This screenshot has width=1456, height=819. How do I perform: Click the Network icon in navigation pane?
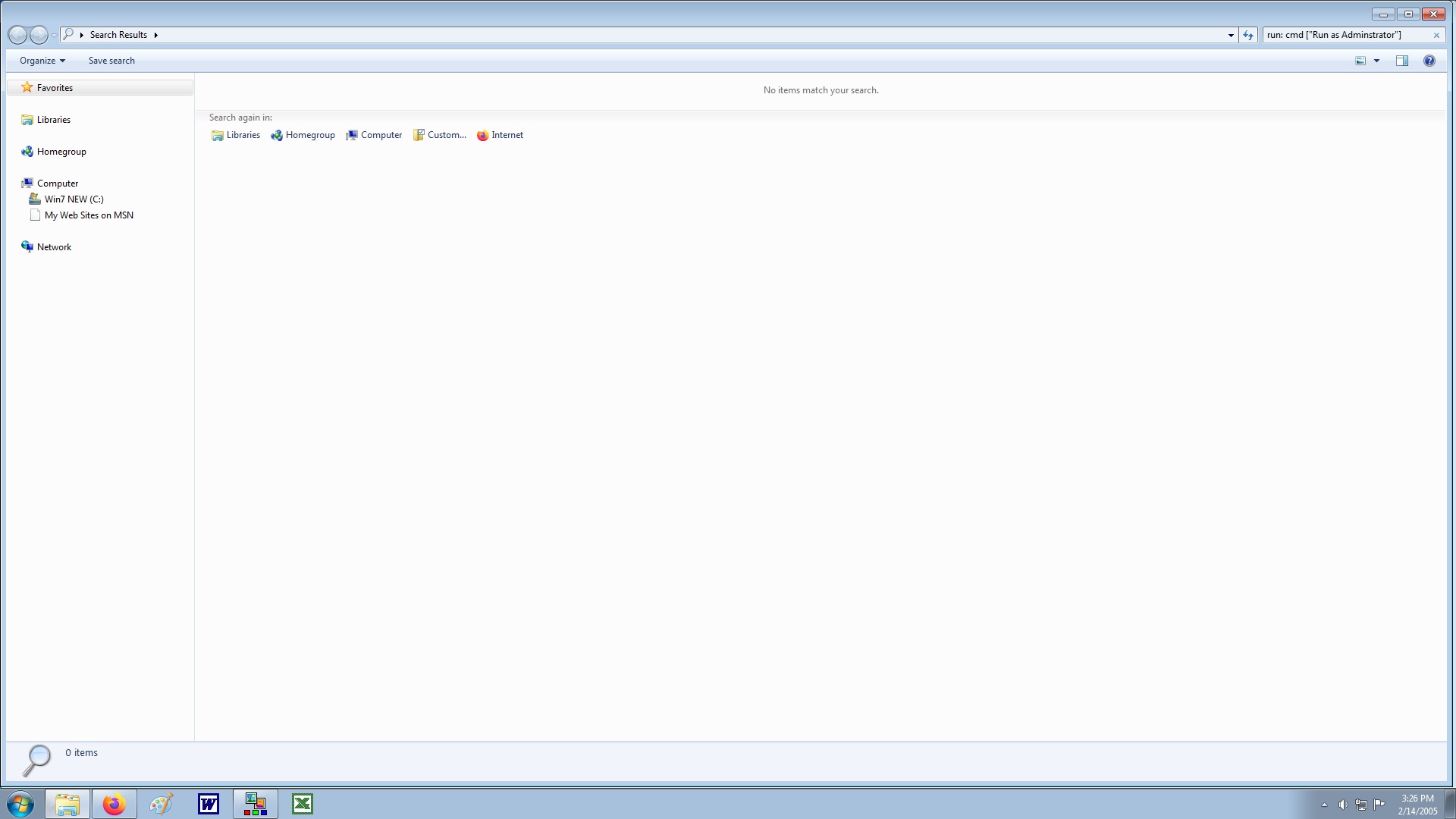(x=27, y=247)
